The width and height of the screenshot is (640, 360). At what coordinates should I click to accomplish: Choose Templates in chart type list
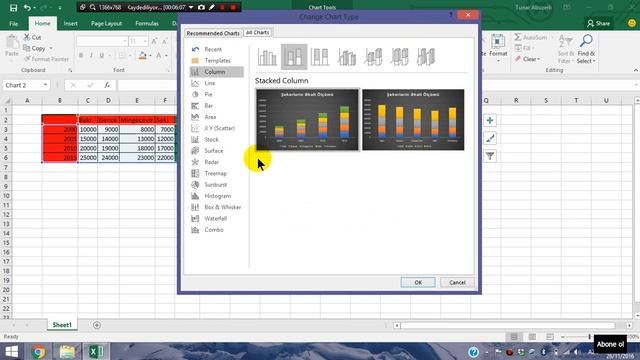point(217,60)
